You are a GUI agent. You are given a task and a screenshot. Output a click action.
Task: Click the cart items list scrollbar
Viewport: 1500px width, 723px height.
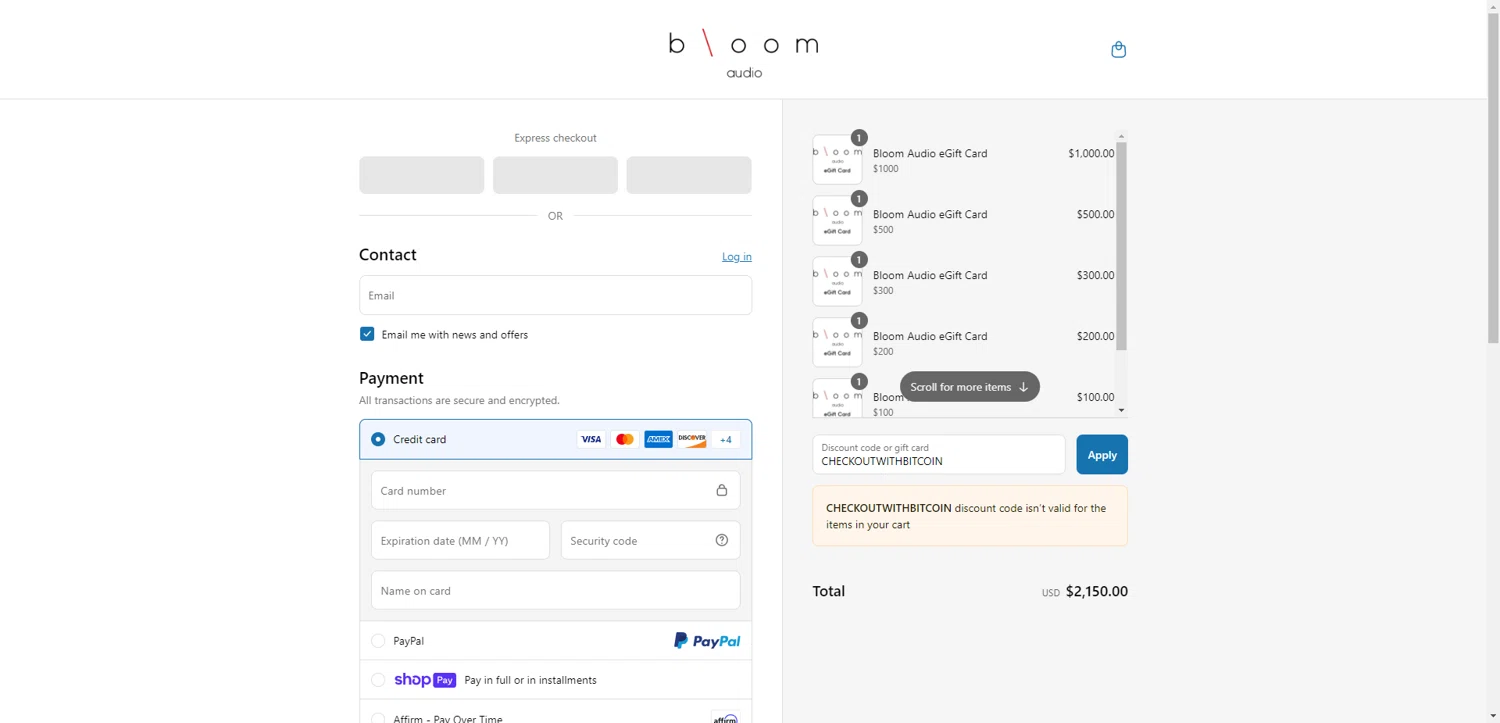click(x=1121, y=246)
